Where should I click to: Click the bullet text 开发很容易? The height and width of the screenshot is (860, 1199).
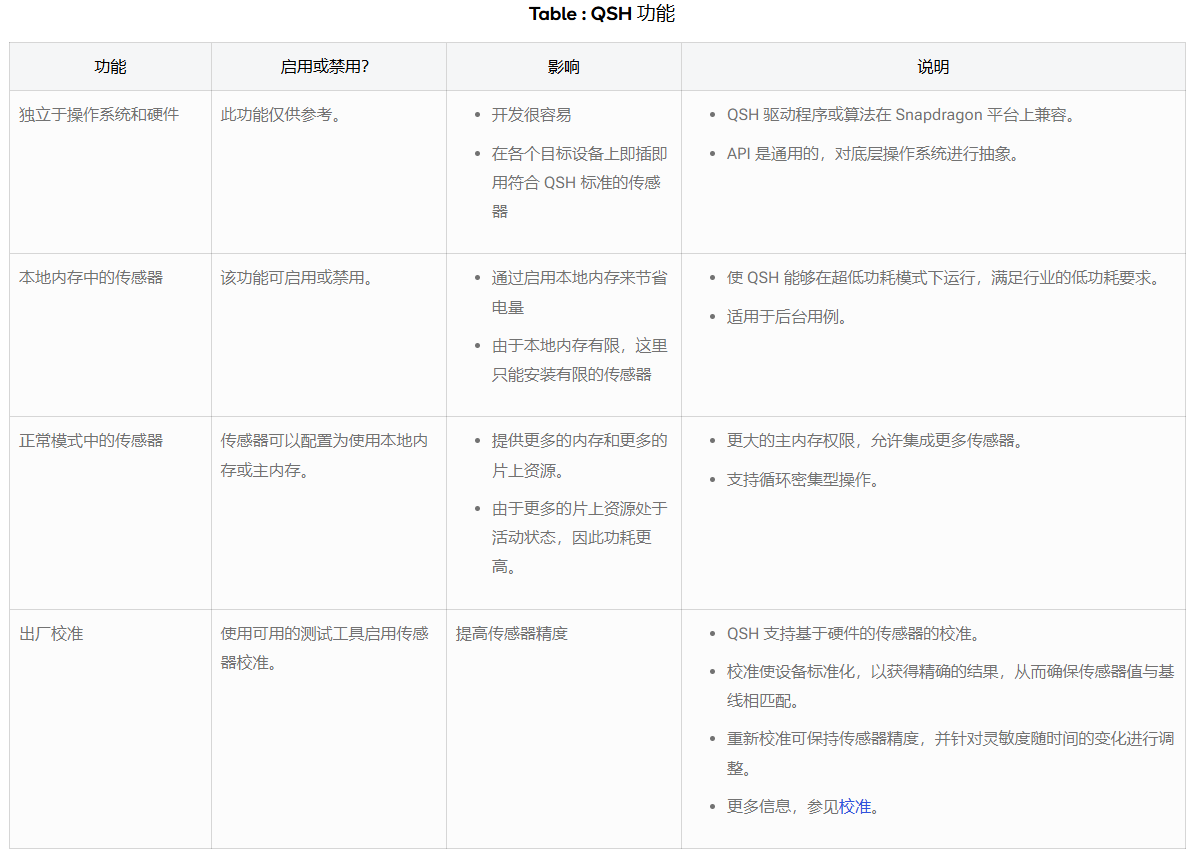click(531, 115)
